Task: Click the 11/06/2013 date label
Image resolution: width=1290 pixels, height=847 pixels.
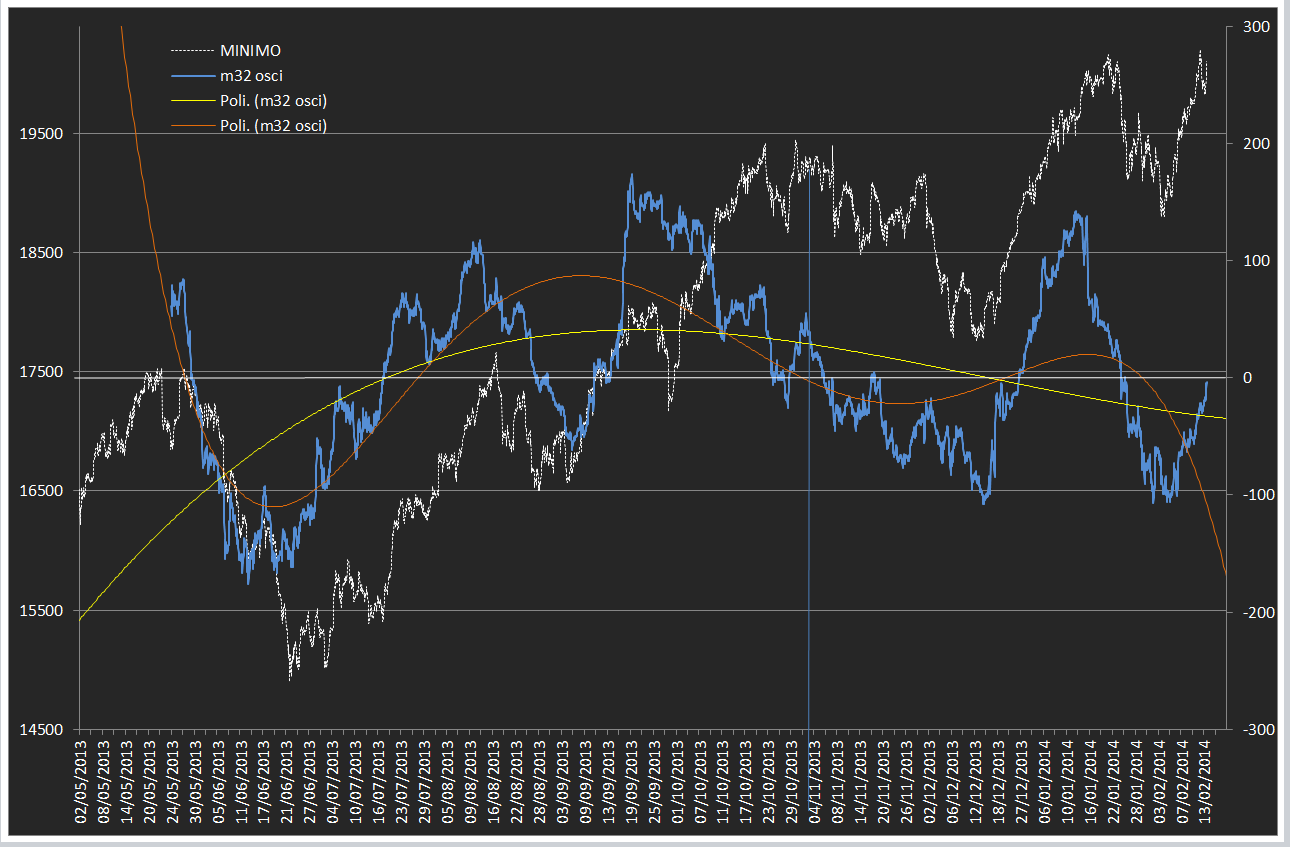Action: click(x=242, y=782)
